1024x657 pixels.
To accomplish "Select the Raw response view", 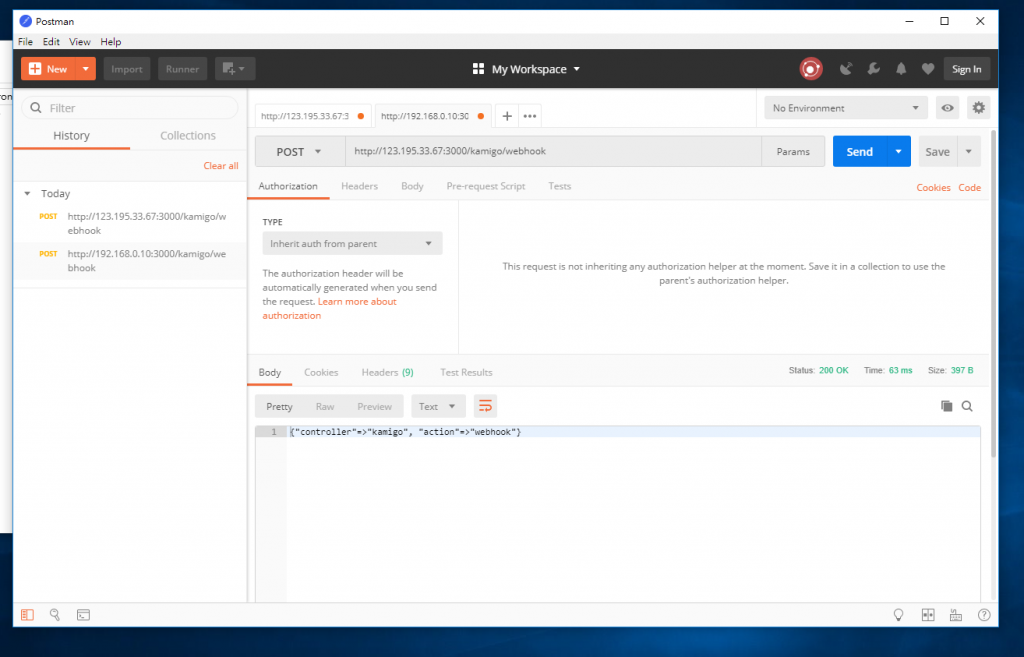I will coord(325,406).
